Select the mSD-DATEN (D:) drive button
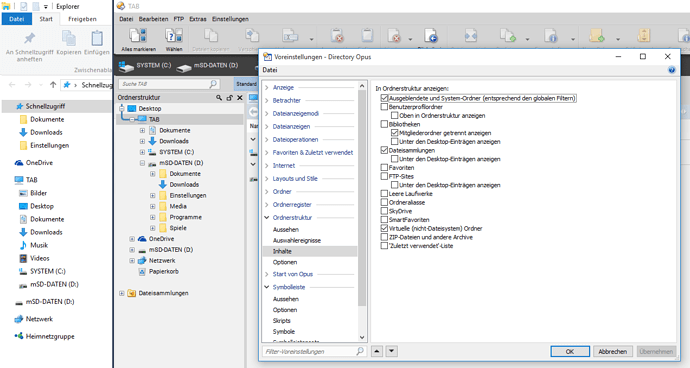690x368 pixels. [207, 66]
